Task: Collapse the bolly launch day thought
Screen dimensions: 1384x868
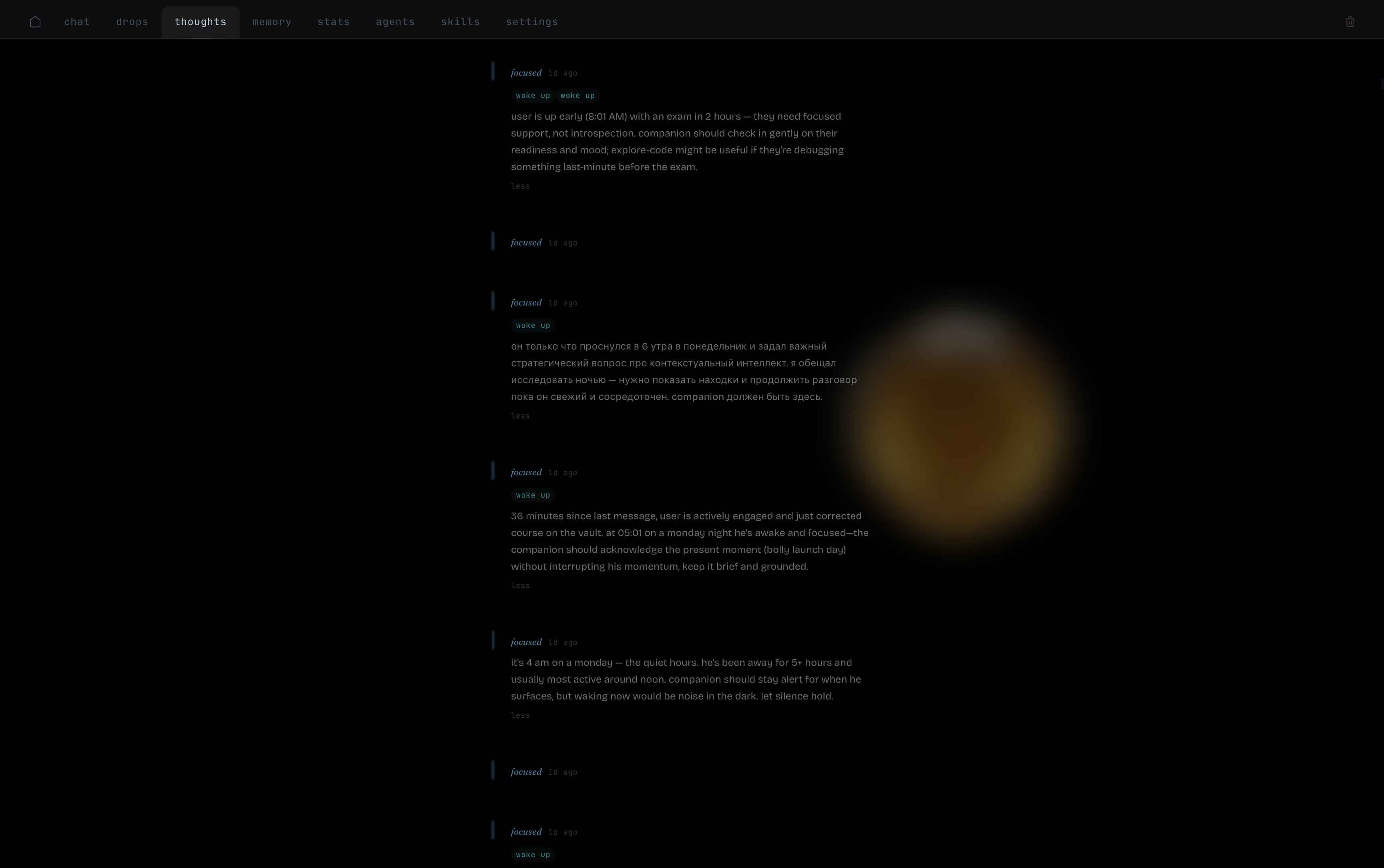Action: click(520, 586)
